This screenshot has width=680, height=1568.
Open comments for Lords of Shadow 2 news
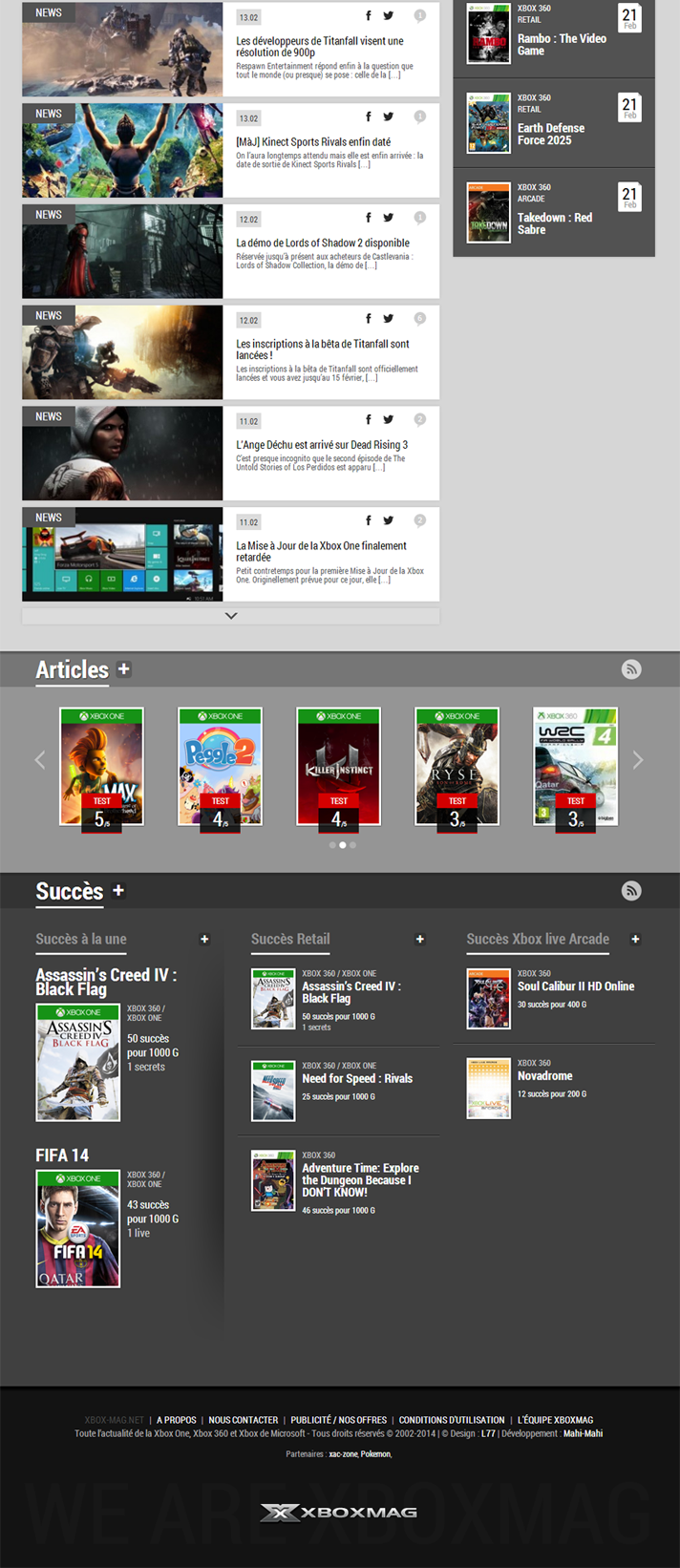419,218
